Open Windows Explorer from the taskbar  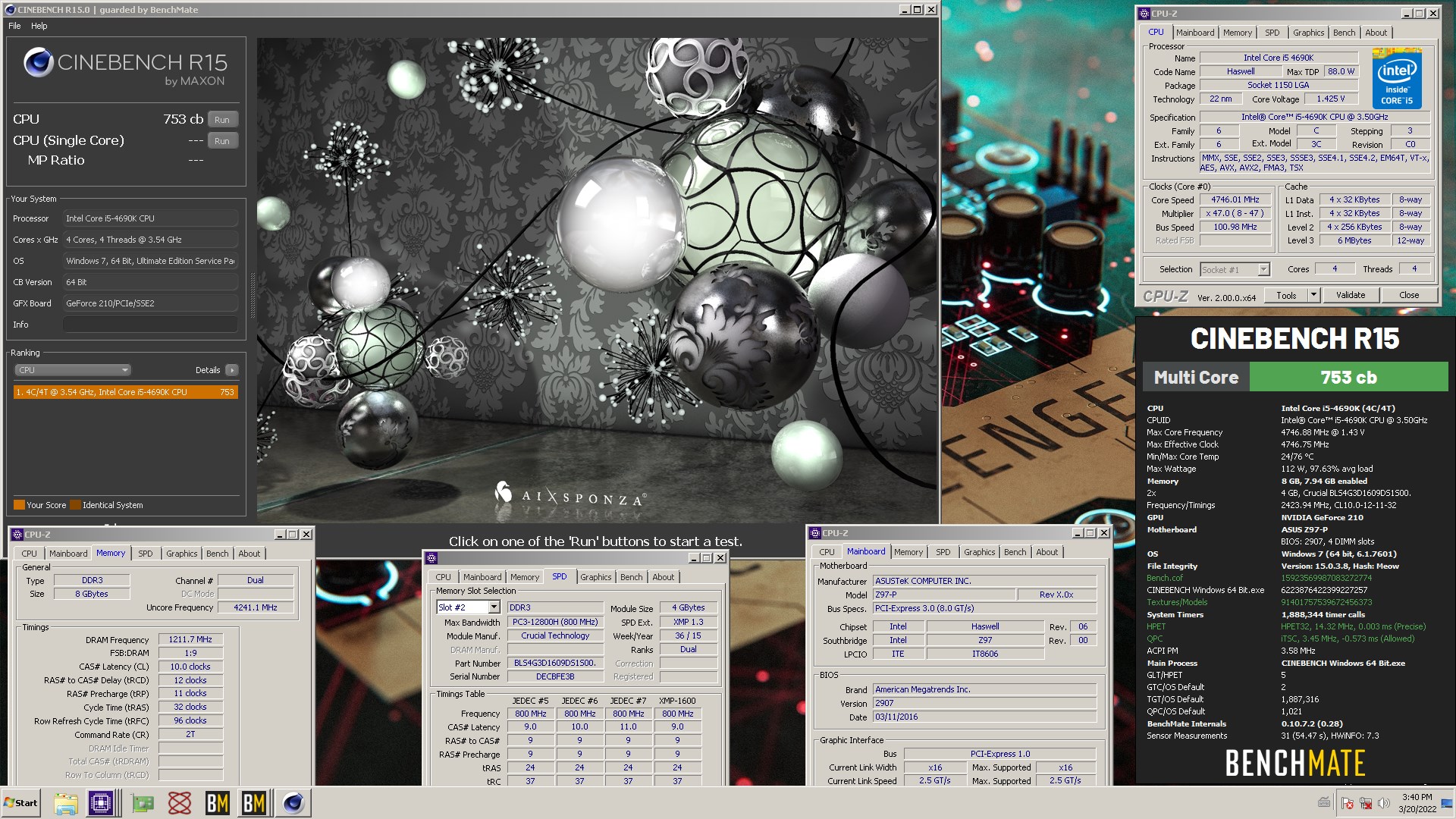(x=65, y=803)
